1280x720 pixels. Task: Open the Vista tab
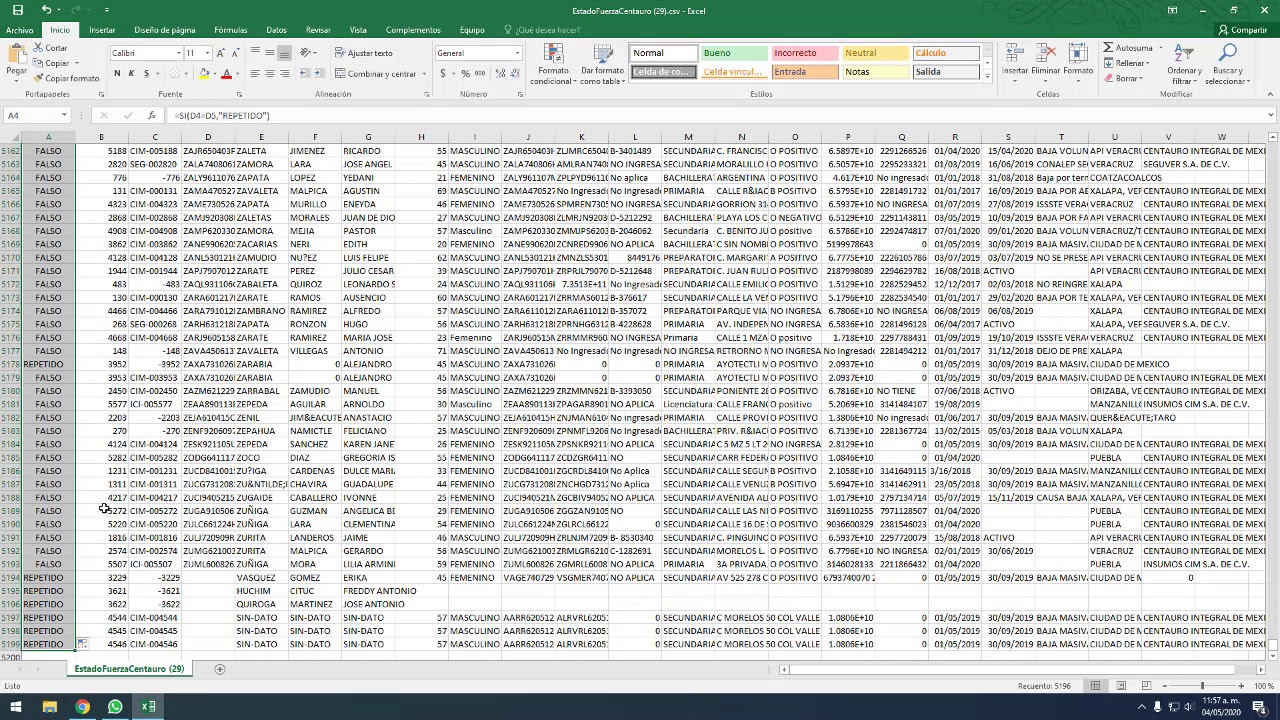tap(358, 30)
